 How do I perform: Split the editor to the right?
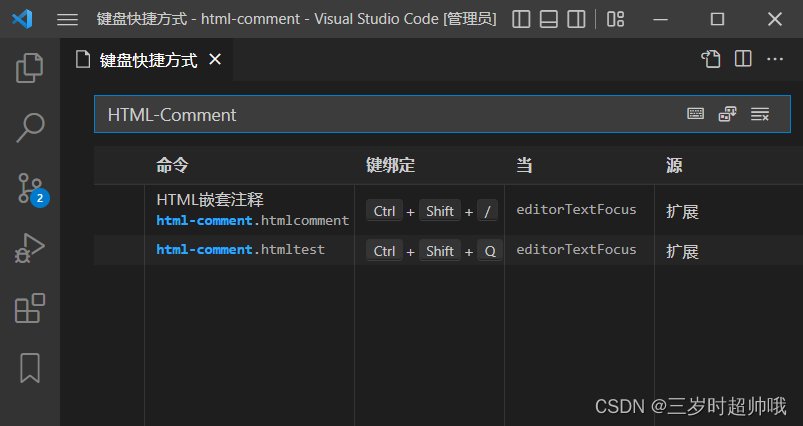coord(743,59)
